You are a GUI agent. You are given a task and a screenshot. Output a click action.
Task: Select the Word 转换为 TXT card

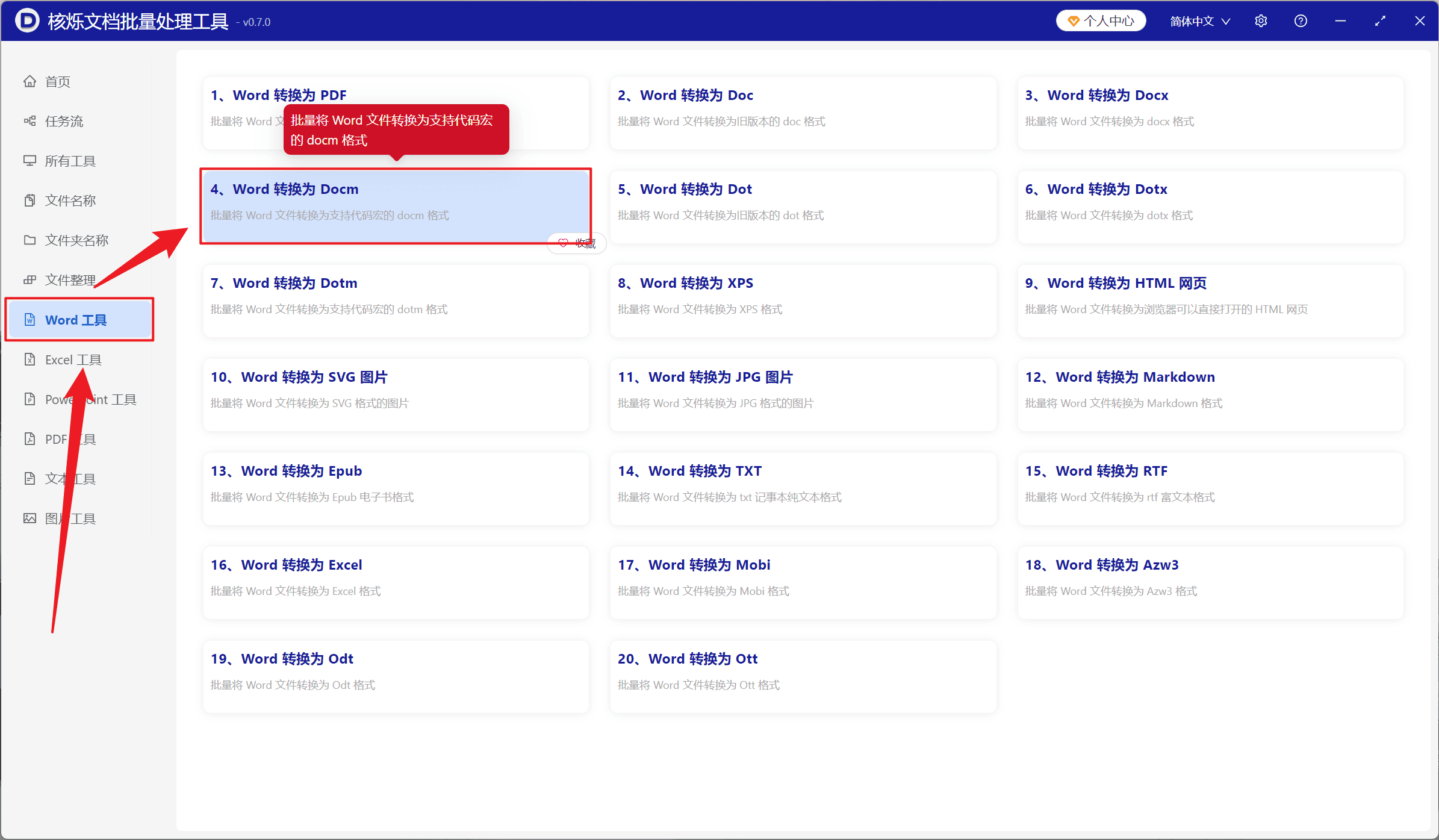coord(803,488)
